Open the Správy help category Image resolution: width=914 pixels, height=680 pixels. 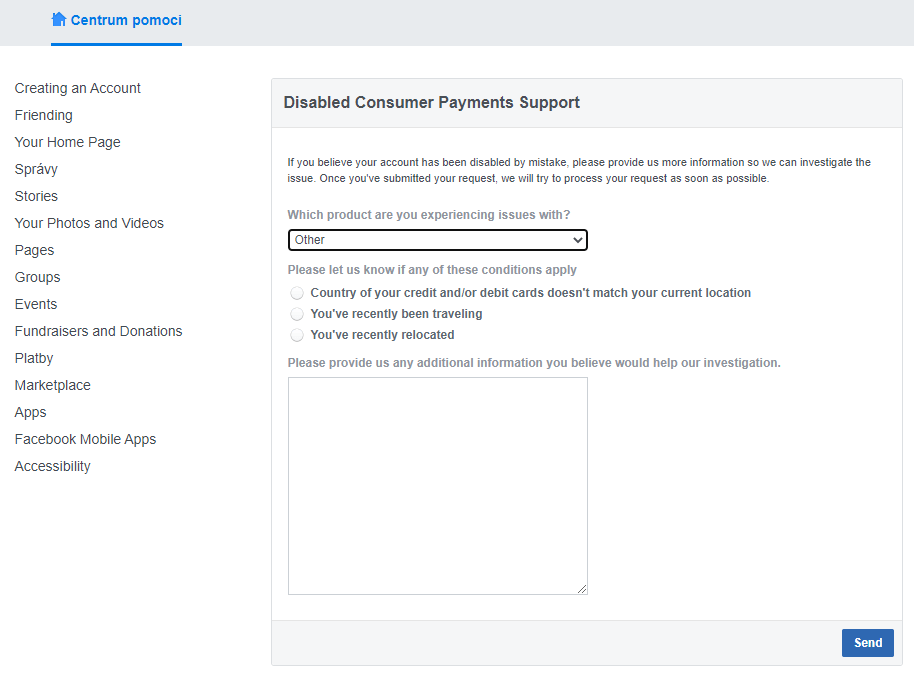36,169
